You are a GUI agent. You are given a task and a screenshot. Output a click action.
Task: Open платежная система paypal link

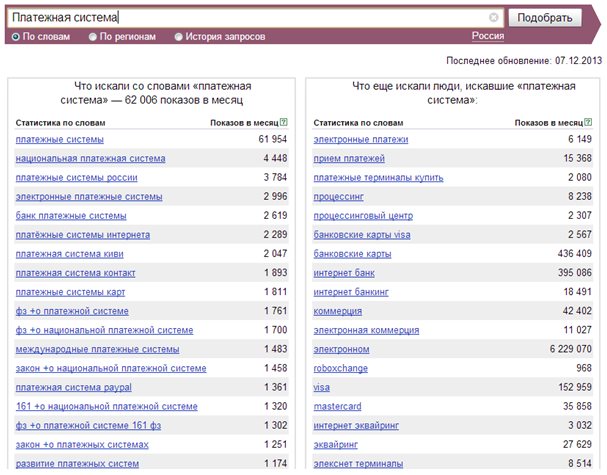click(x=74, y=387)
